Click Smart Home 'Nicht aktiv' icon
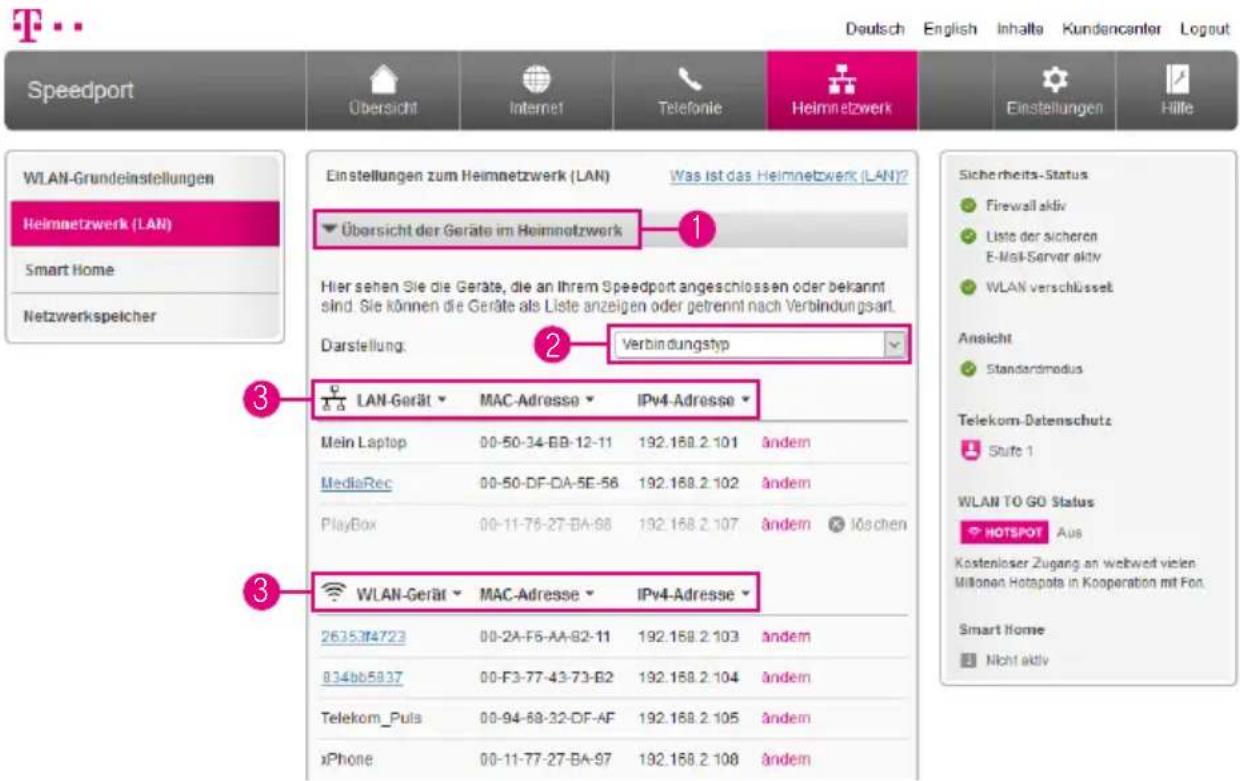Screen dimensions: 1240x781 968,660
